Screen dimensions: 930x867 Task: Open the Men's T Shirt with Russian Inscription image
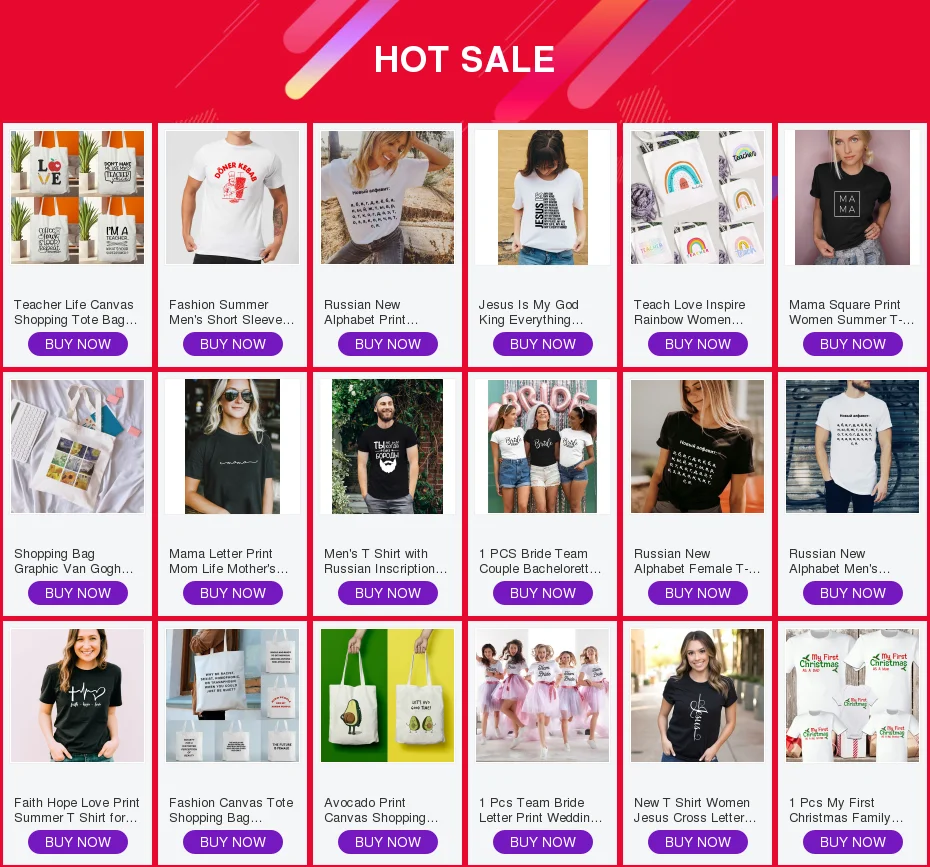pos(387,447)
